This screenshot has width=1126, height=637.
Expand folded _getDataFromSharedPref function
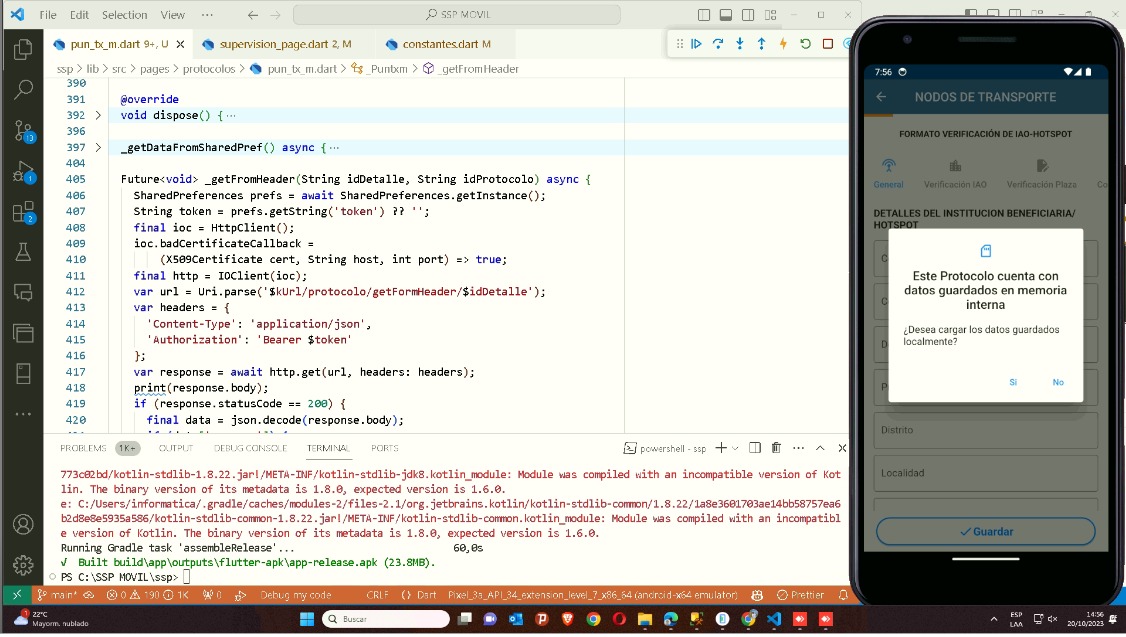point(98,148)
